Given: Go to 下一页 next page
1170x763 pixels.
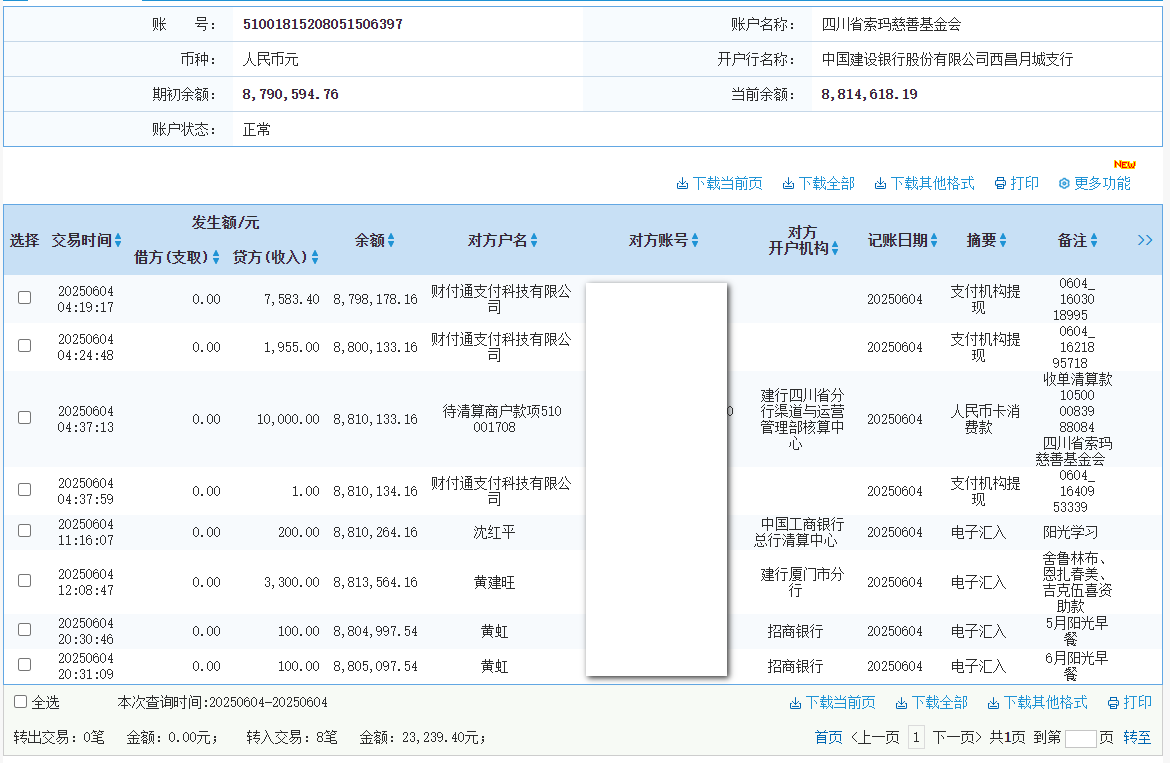Looking at the screenshot, I should tap(957, 738).
